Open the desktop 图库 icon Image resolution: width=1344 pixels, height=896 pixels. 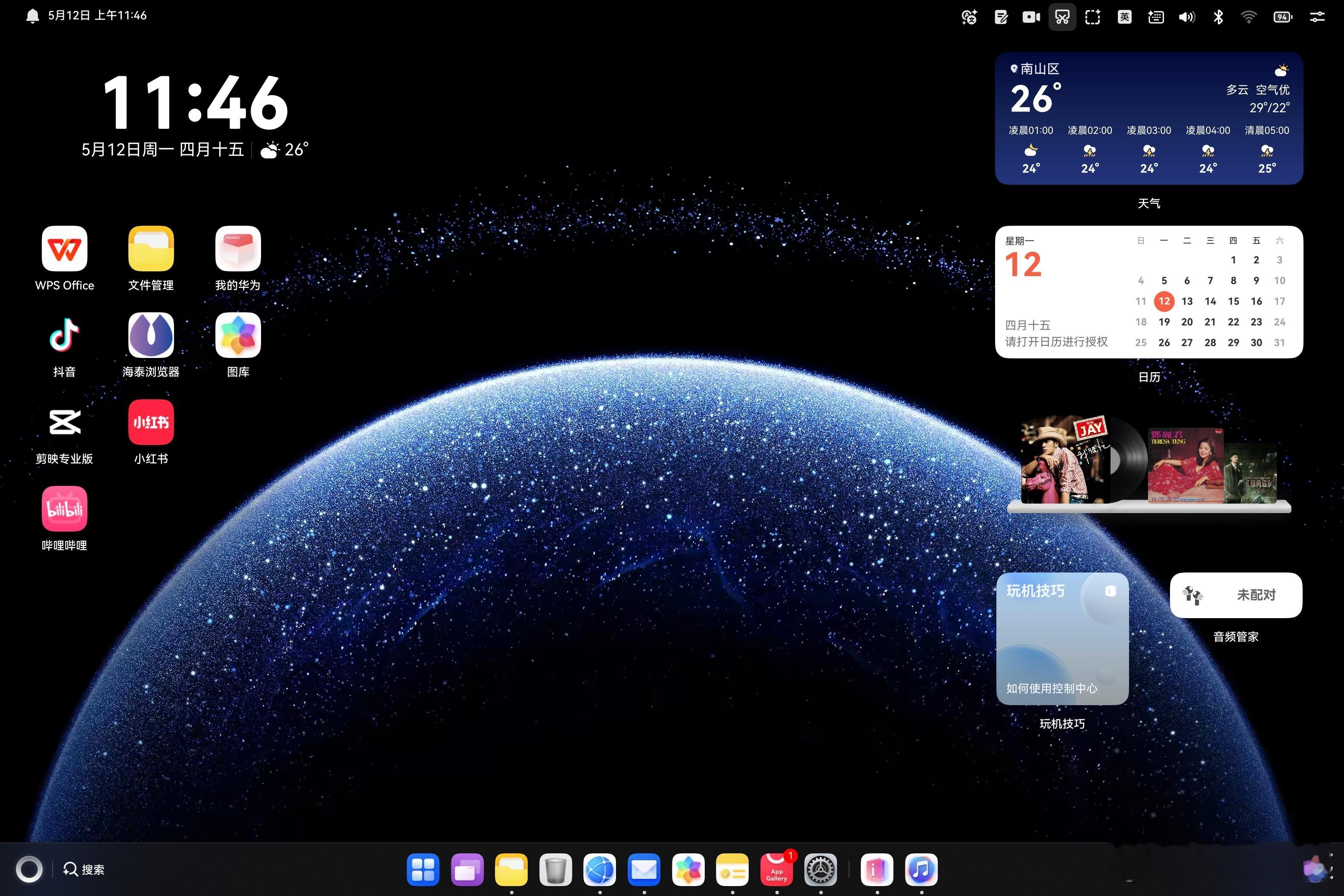point(238,336)
